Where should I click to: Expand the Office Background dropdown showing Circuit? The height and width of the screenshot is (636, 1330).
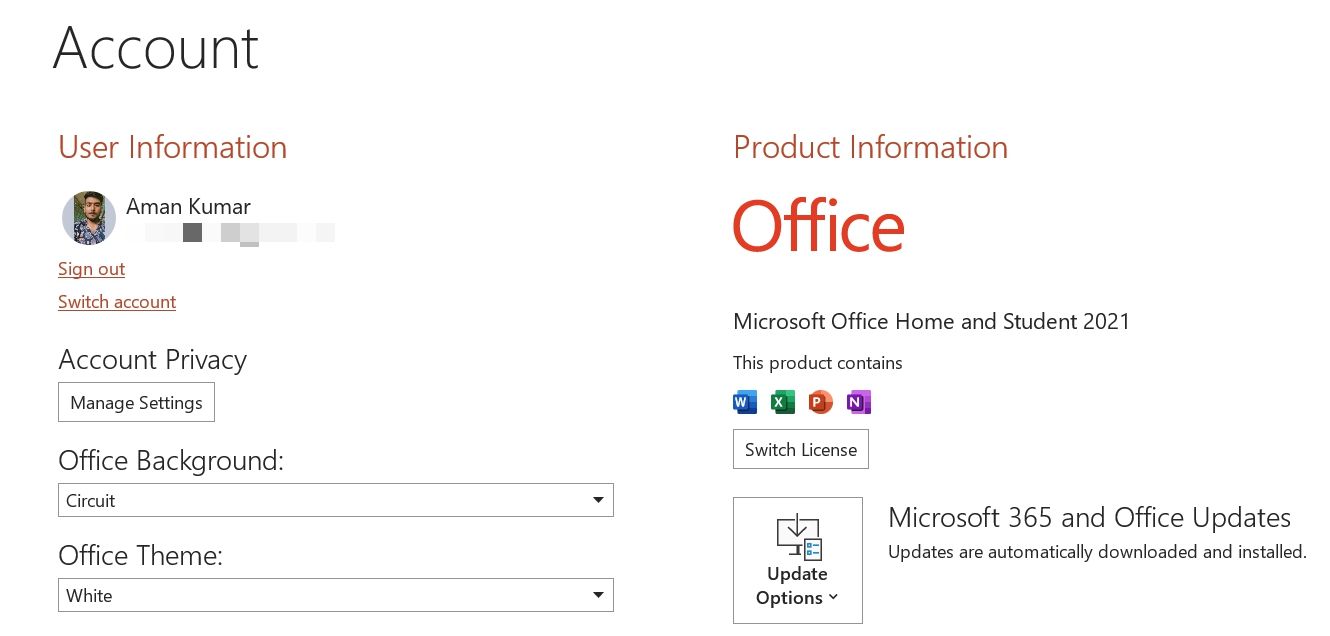click(x=335, y=500)
